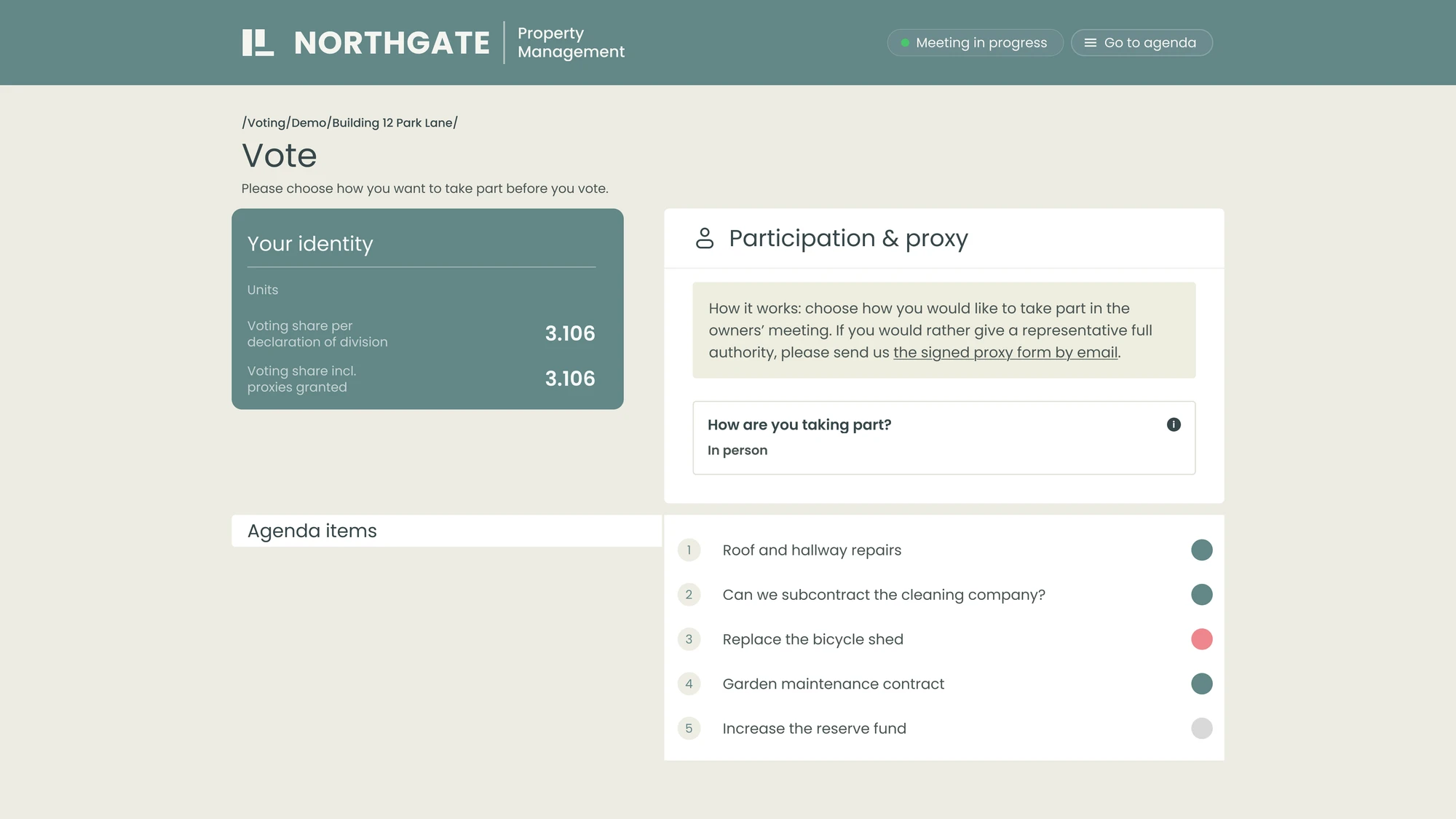The width and height of the screenshot is (1456, 819).
Task: Click red status circle for Replace the bicycle shed
Action: [1202, 639]
